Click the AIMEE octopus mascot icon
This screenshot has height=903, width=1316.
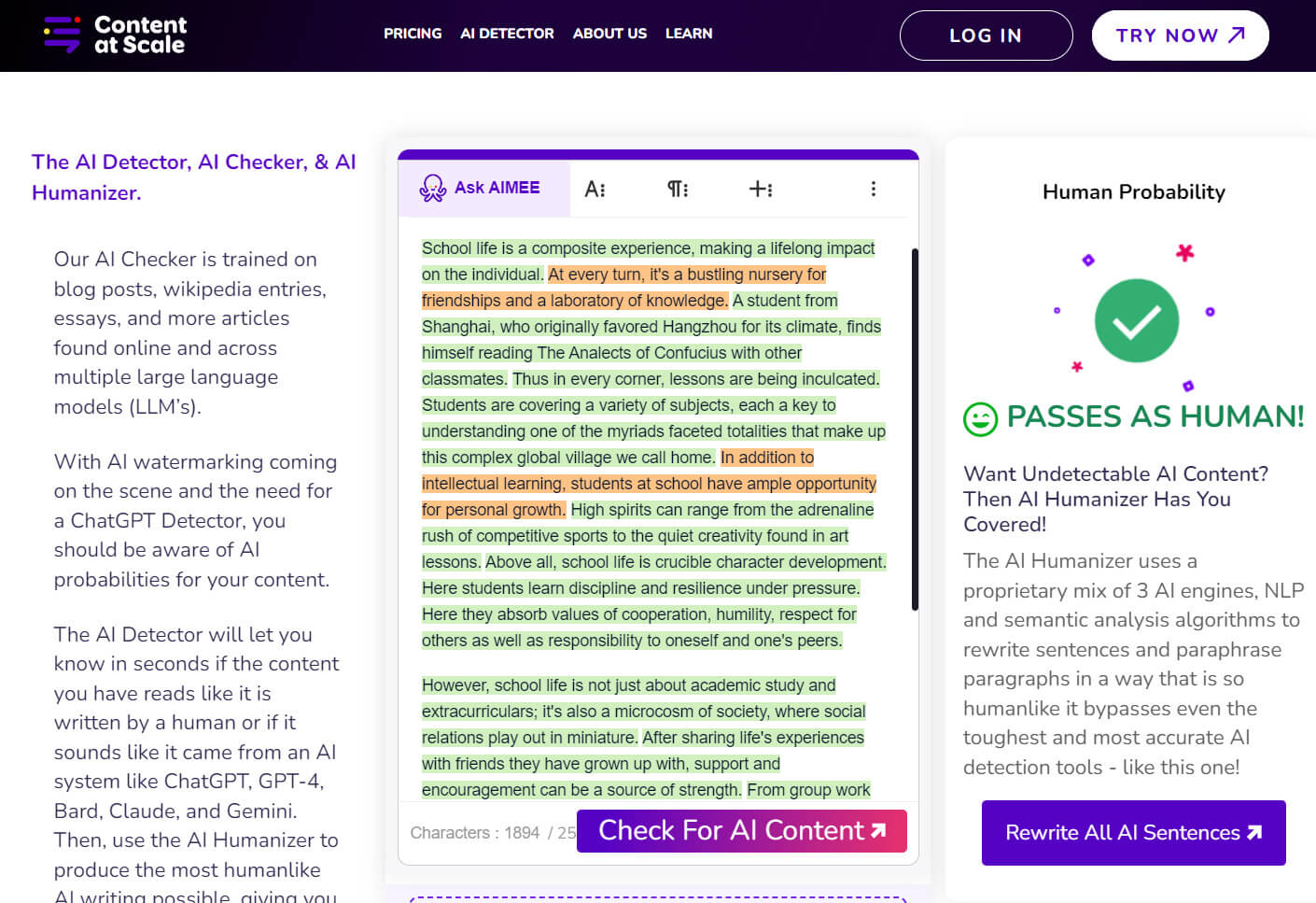point(433,189)
